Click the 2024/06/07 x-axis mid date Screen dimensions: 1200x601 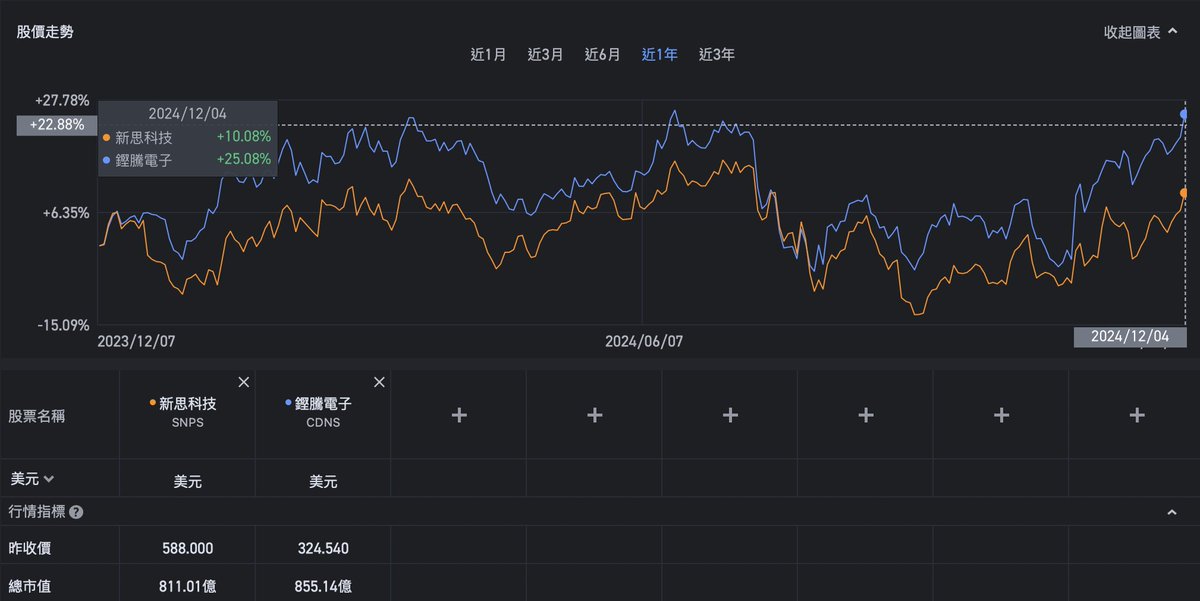[x=644, y=341]
